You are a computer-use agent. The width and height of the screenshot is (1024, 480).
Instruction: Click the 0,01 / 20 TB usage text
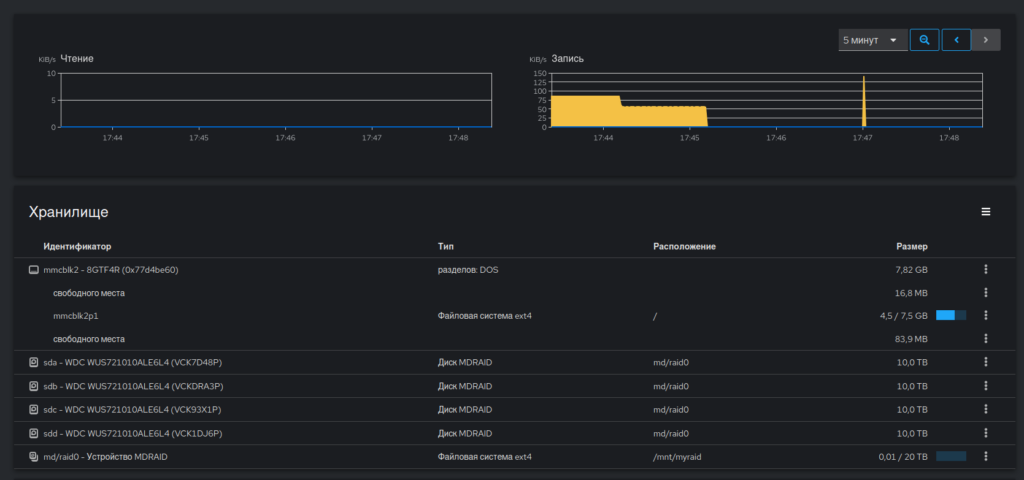[903, 457]
